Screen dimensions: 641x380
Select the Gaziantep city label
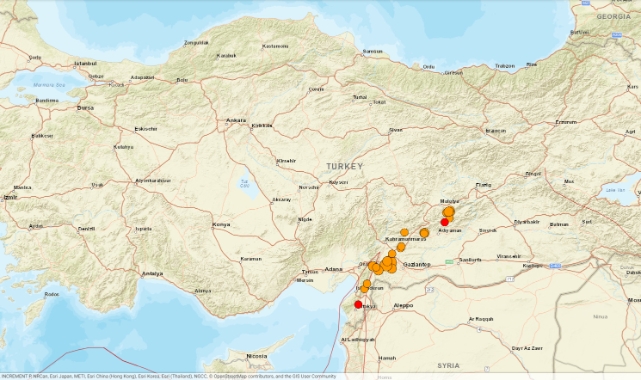point(417,265)
